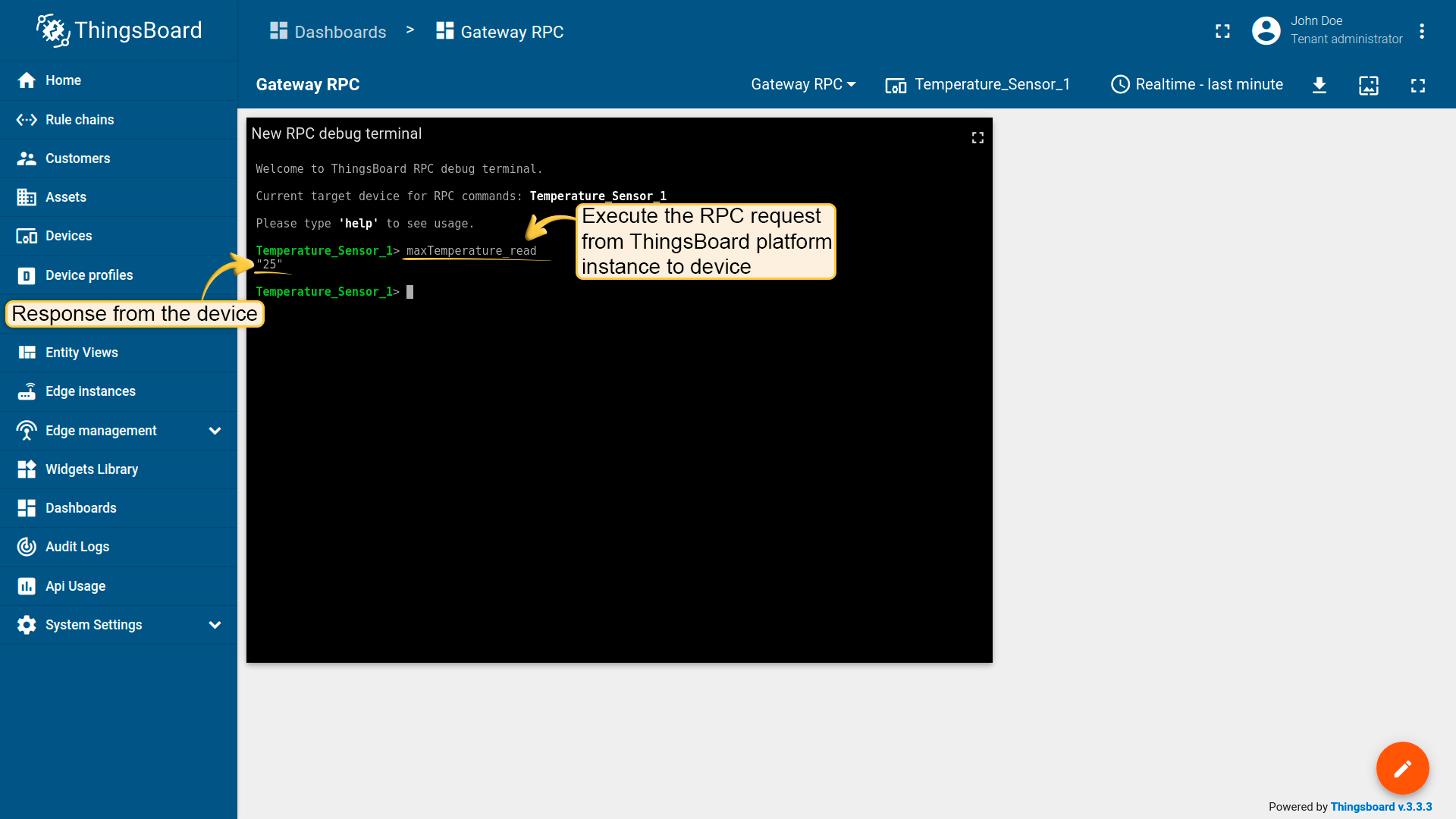Click the orange pencil edit mode button
Screen dimensions: 1456x819
click(1402, 768)
